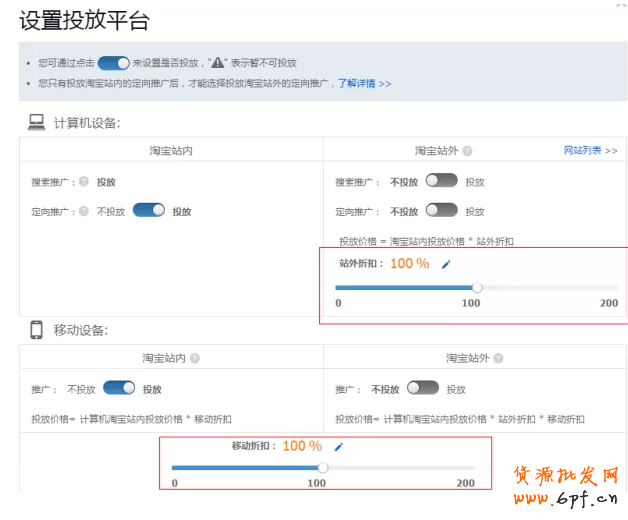Click the 100 % value next to 站外折扣
Screen dimensions: 628x520
click(x=409, y=264)
